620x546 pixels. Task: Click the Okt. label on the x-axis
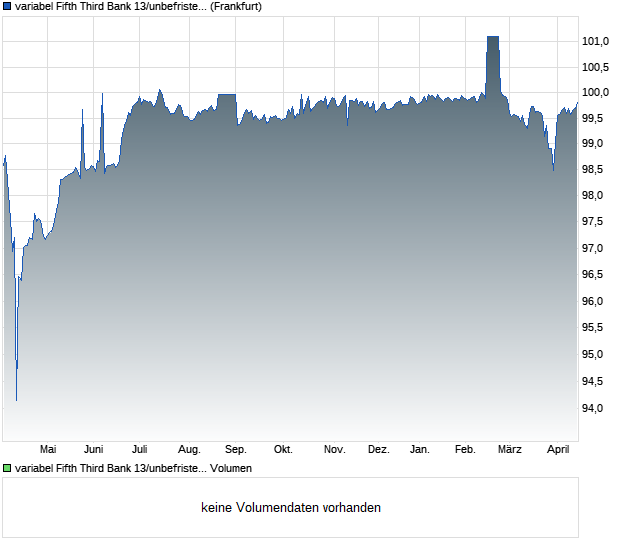coord(283,450)
